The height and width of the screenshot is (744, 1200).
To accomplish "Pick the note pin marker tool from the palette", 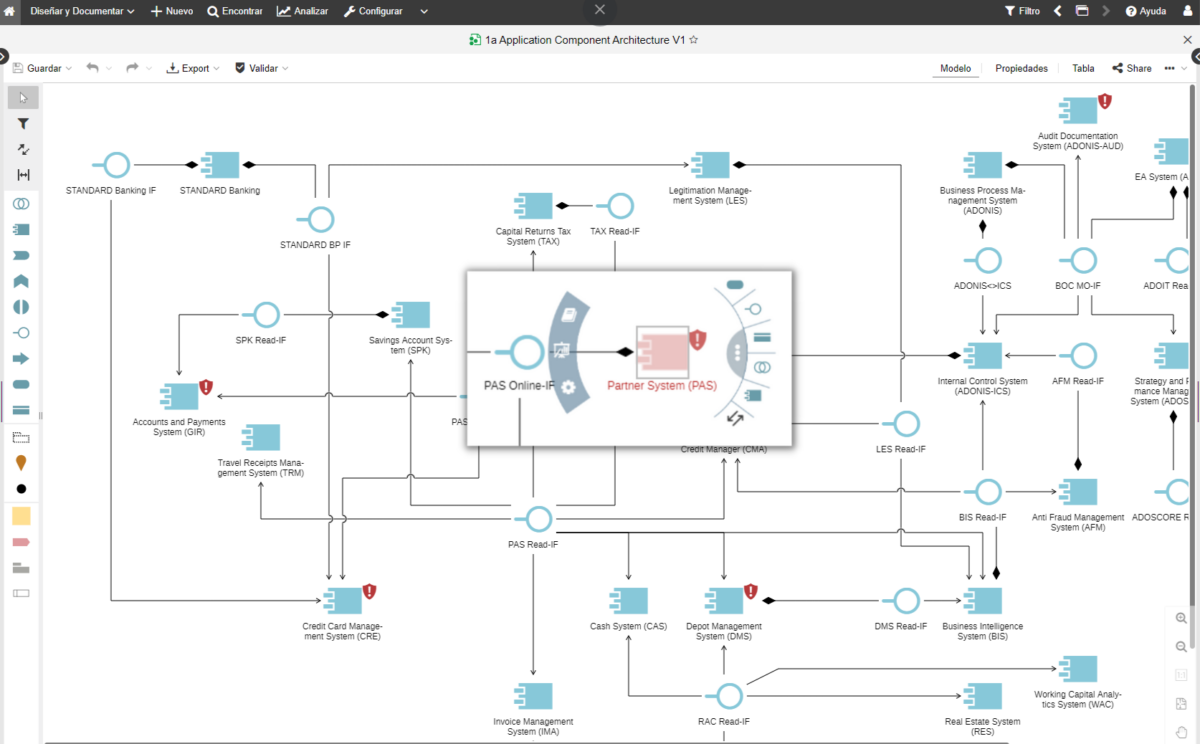I will pos(22,462).
